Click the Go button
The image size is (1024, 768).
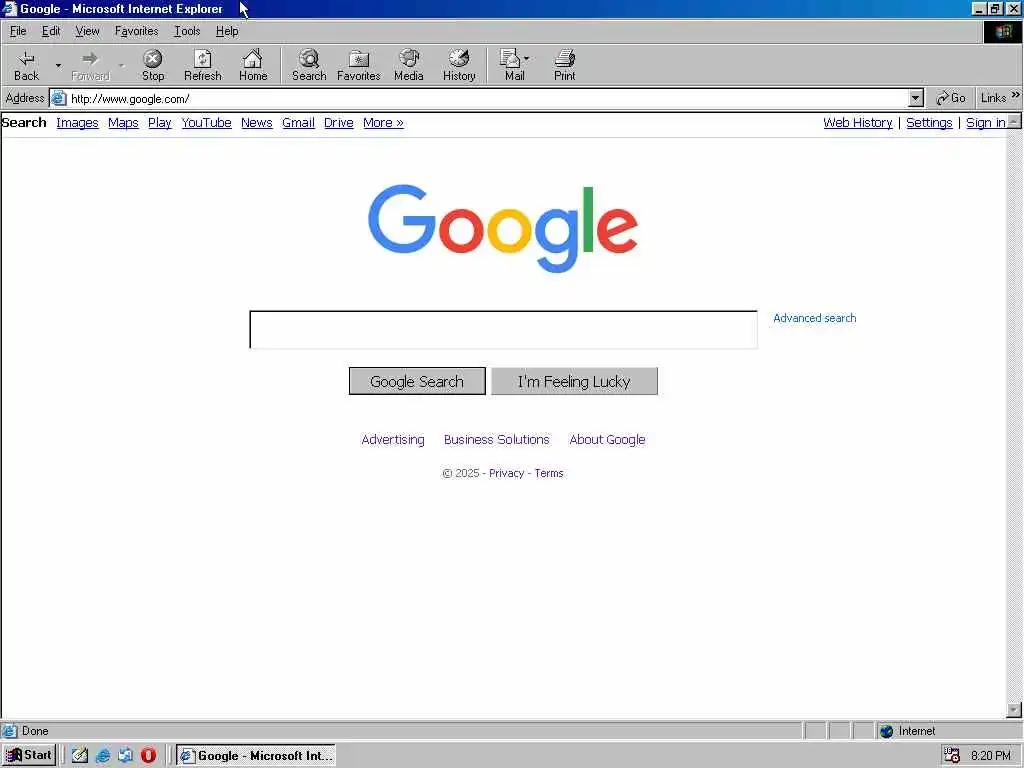pyautogui.click(x=950, y=98)
